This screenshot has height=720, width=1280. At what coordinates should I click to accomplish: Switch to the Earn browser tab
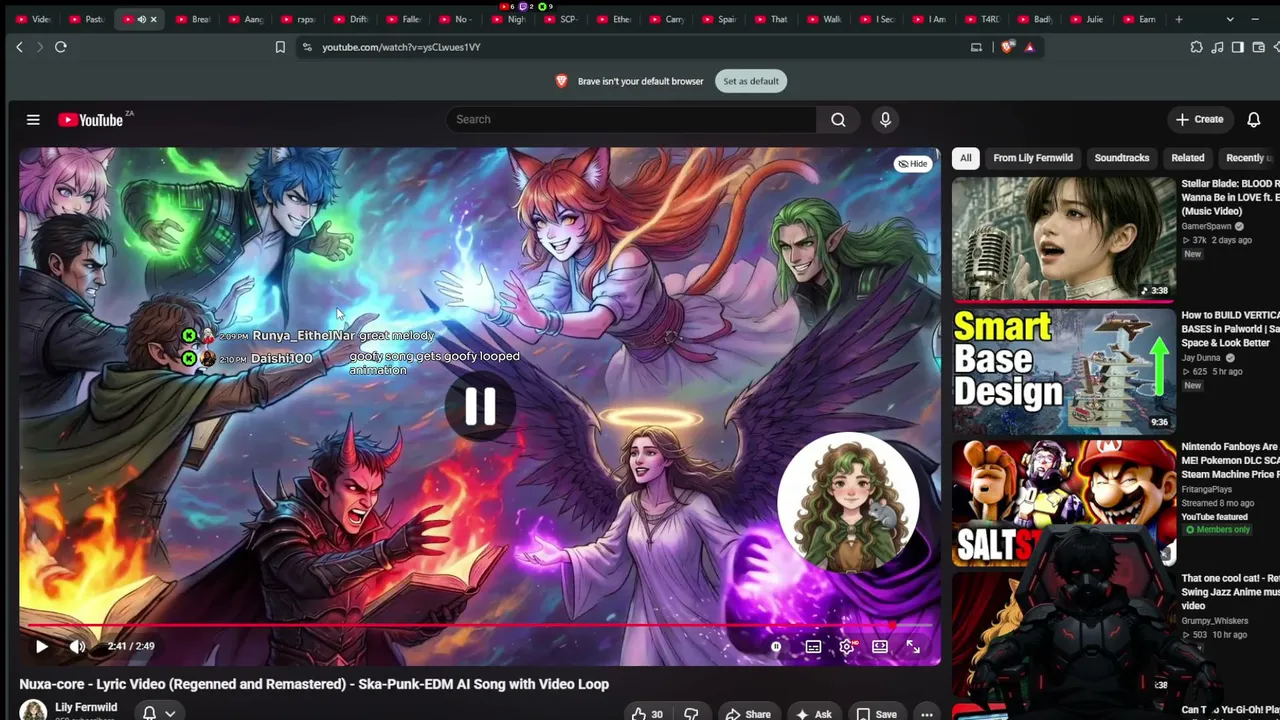pyautogui.click(x=1140, y=19)
